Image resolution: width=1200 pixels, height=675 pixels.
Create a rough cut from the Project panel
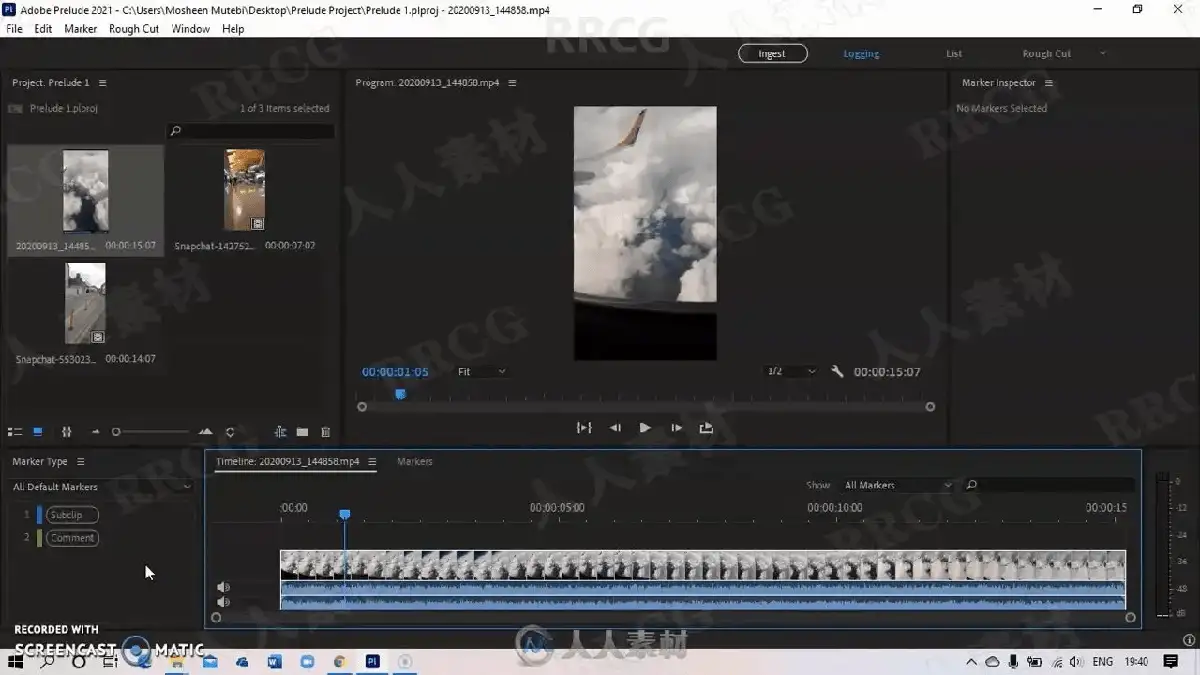point(281,432)
